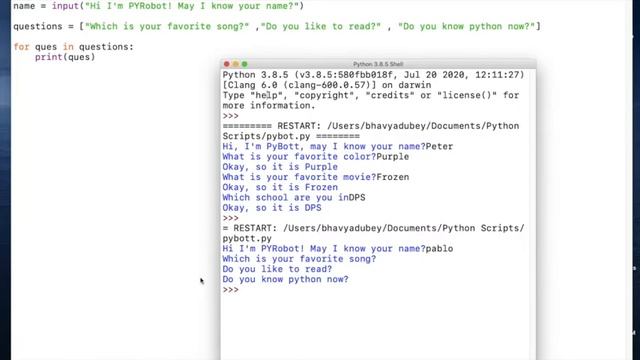Click the second '= RESTART:' line

tap(373, 228)
